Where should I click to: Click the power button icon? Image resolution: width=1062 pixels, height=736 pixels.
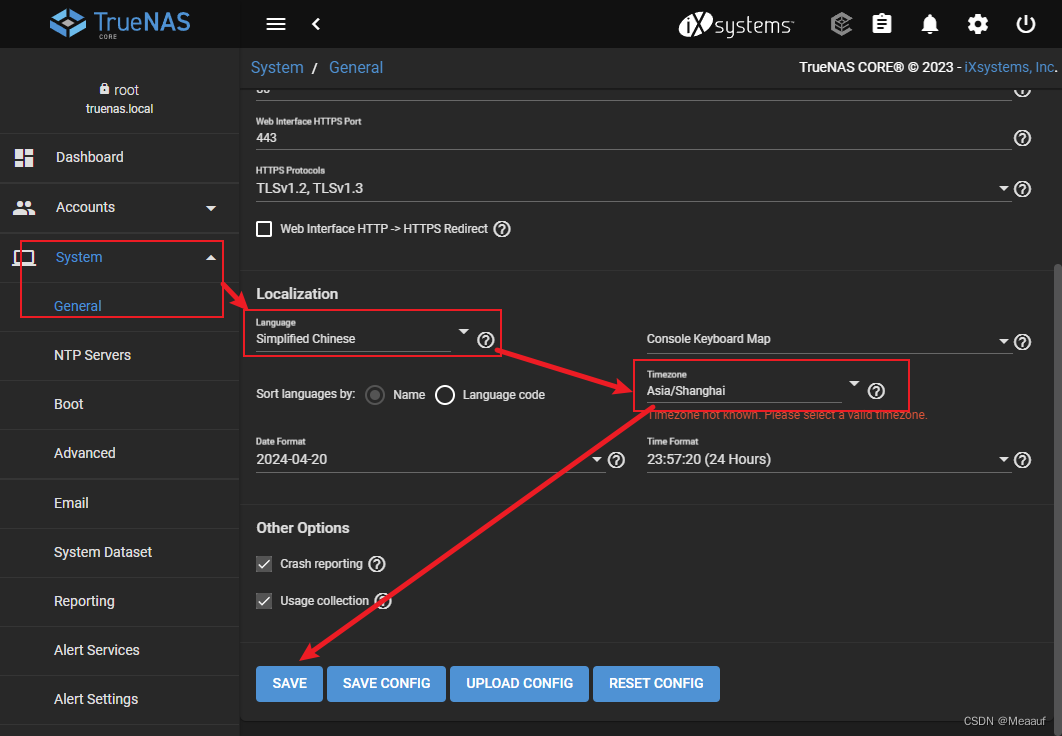coord(1025,24)
